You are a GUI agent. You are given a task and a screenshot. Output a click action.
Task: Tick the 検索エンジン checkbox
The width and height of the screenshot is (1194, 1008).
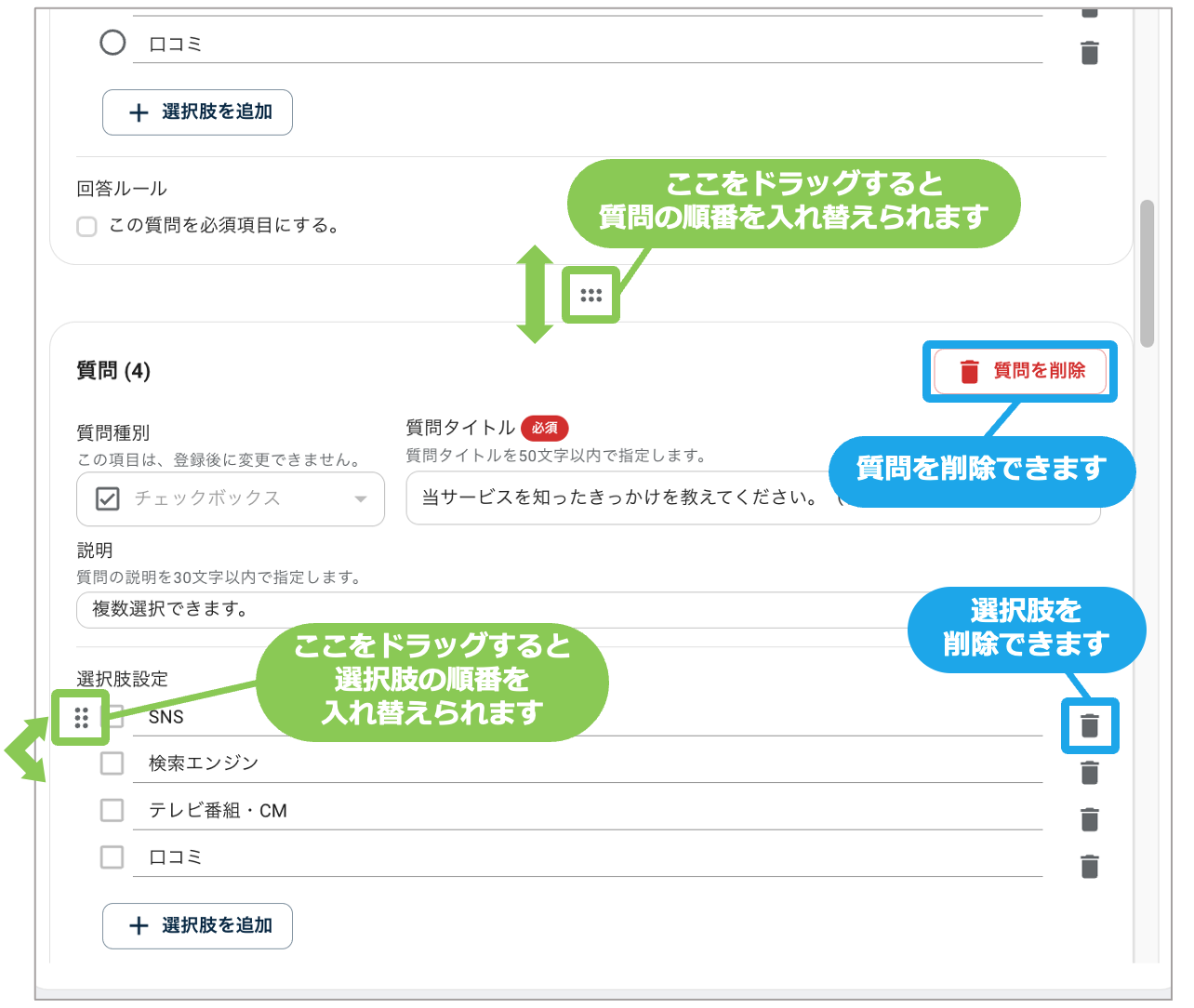tap(112, 763)
